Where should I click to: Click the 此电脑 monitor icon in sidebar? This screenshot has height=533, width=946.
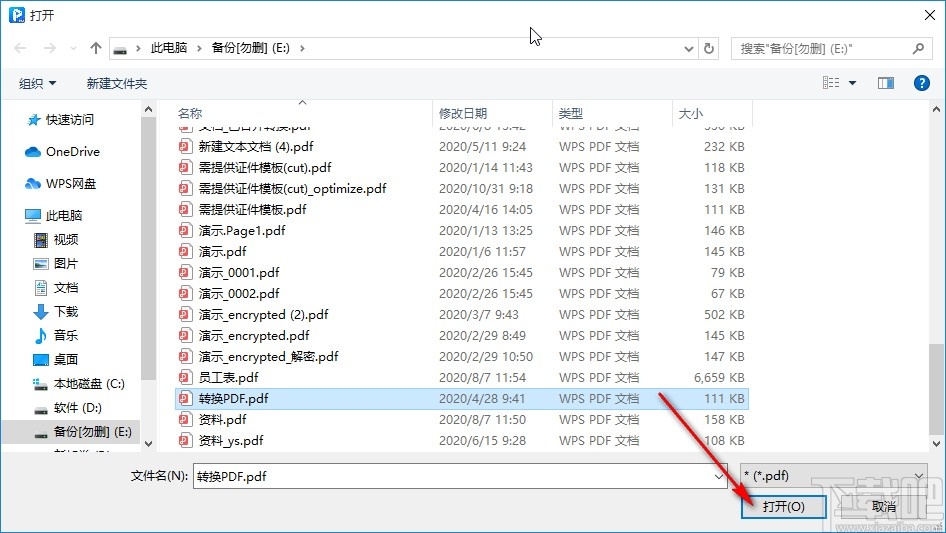(33, 215)
